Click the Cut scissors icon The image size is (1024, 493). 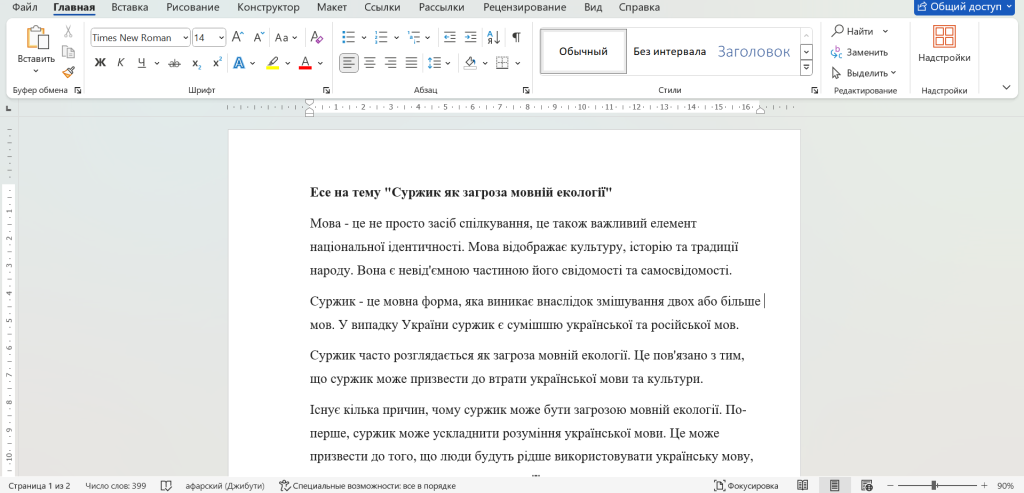click(68, 31)
